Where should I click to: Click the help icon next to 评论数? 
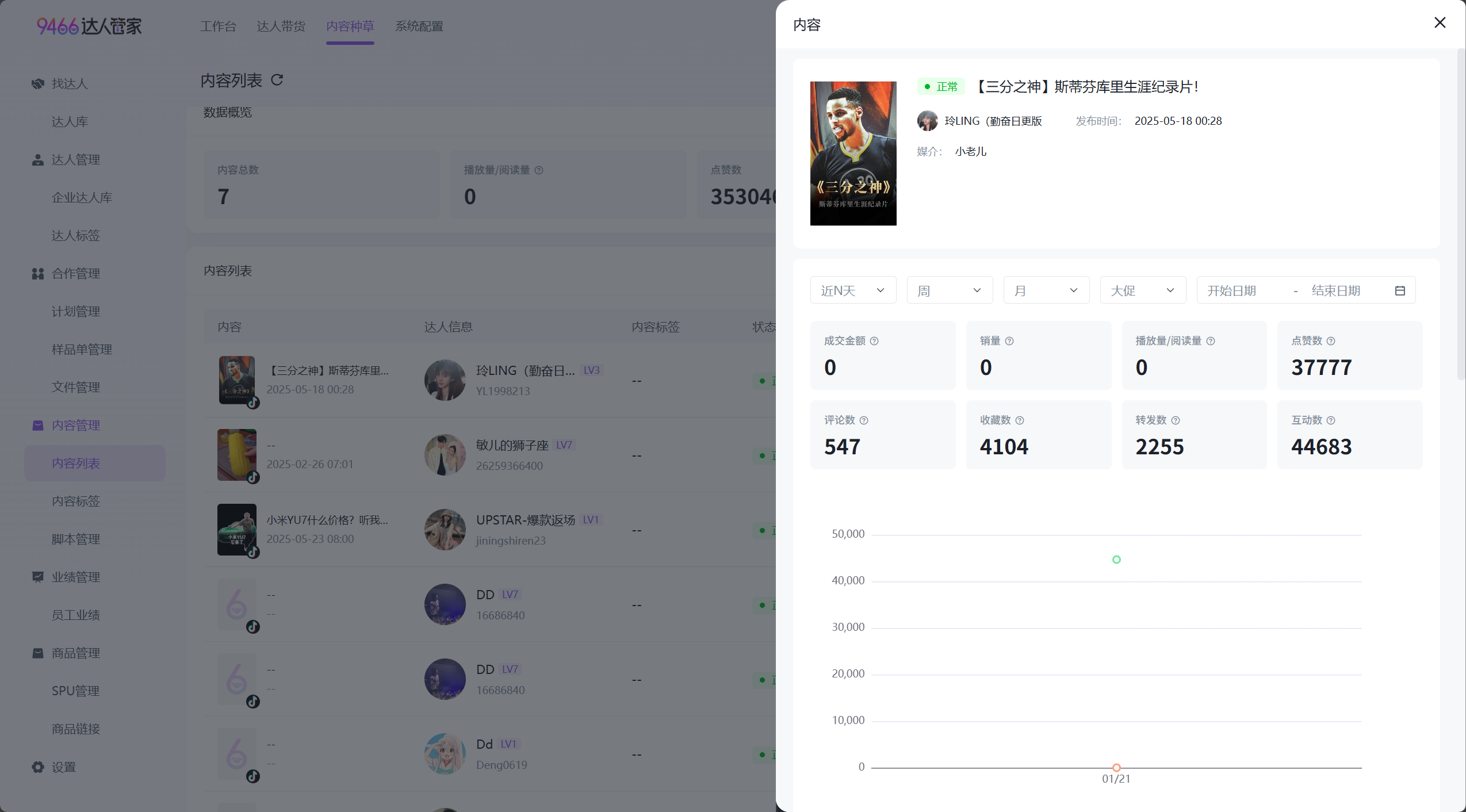[x=864, y=420]
